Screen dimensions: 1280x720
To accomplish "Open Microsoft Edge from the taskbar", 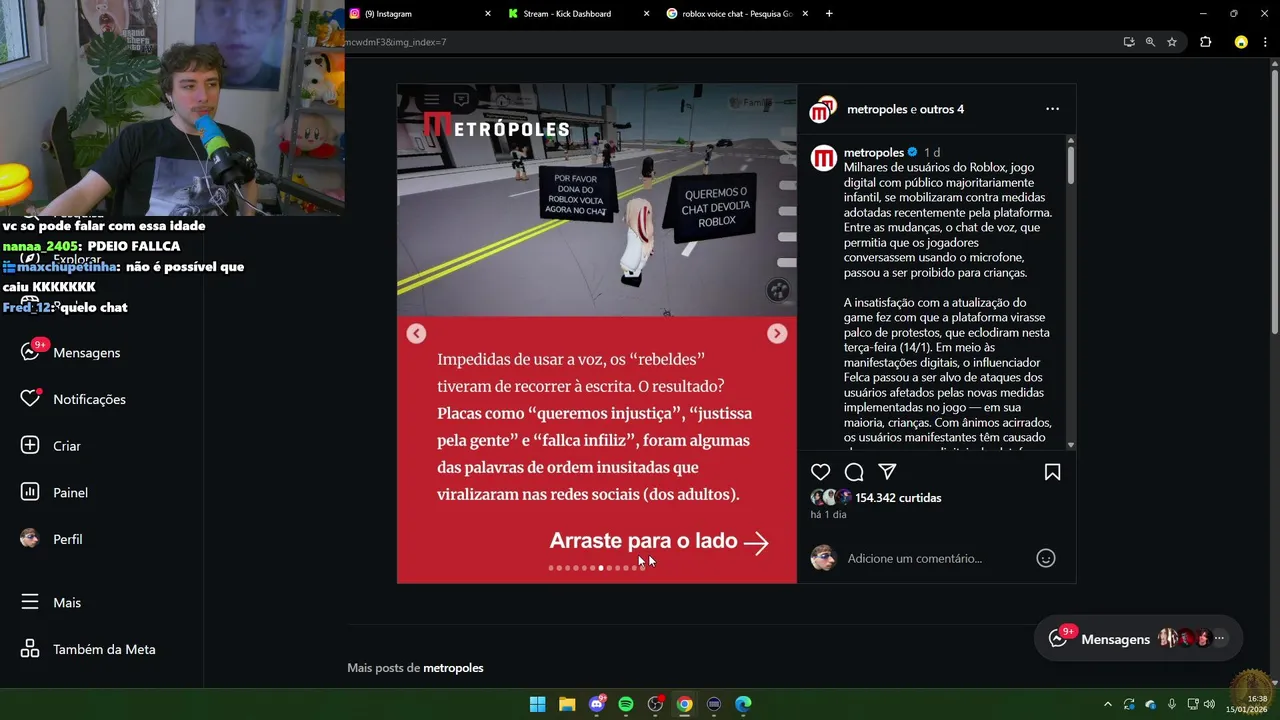I will tap(743, 704).
